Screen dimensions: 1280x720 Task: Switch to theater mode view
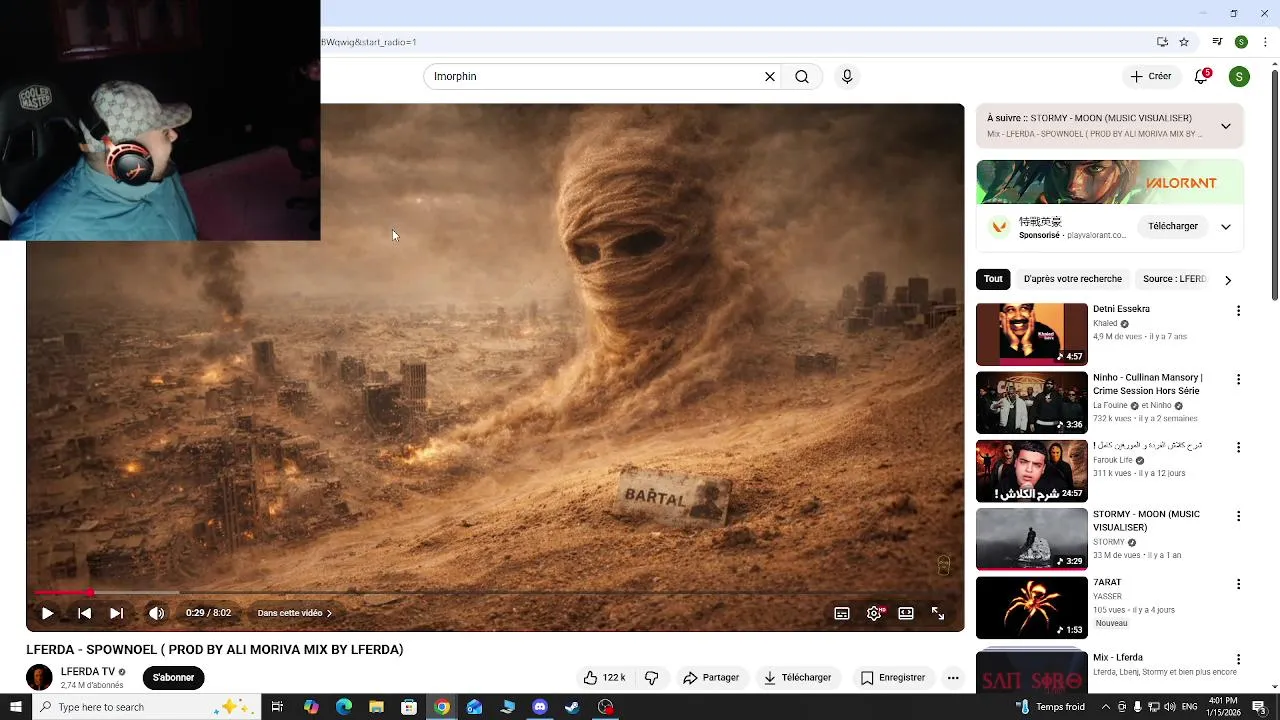pos(906,613)
